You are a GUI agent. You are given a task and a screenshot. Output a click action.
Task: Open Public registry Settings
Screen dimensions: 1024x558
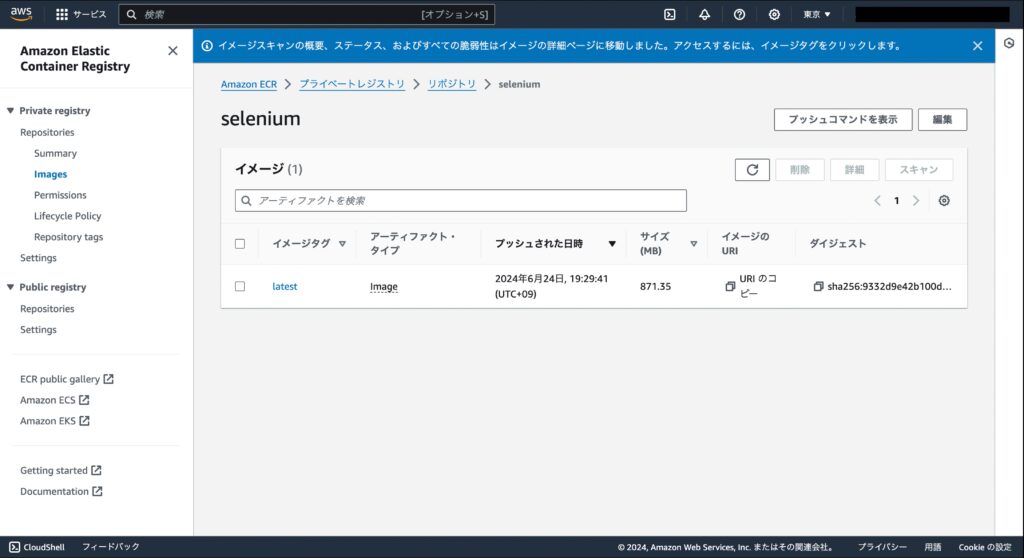pyautogui.click(x=38, y=329)
